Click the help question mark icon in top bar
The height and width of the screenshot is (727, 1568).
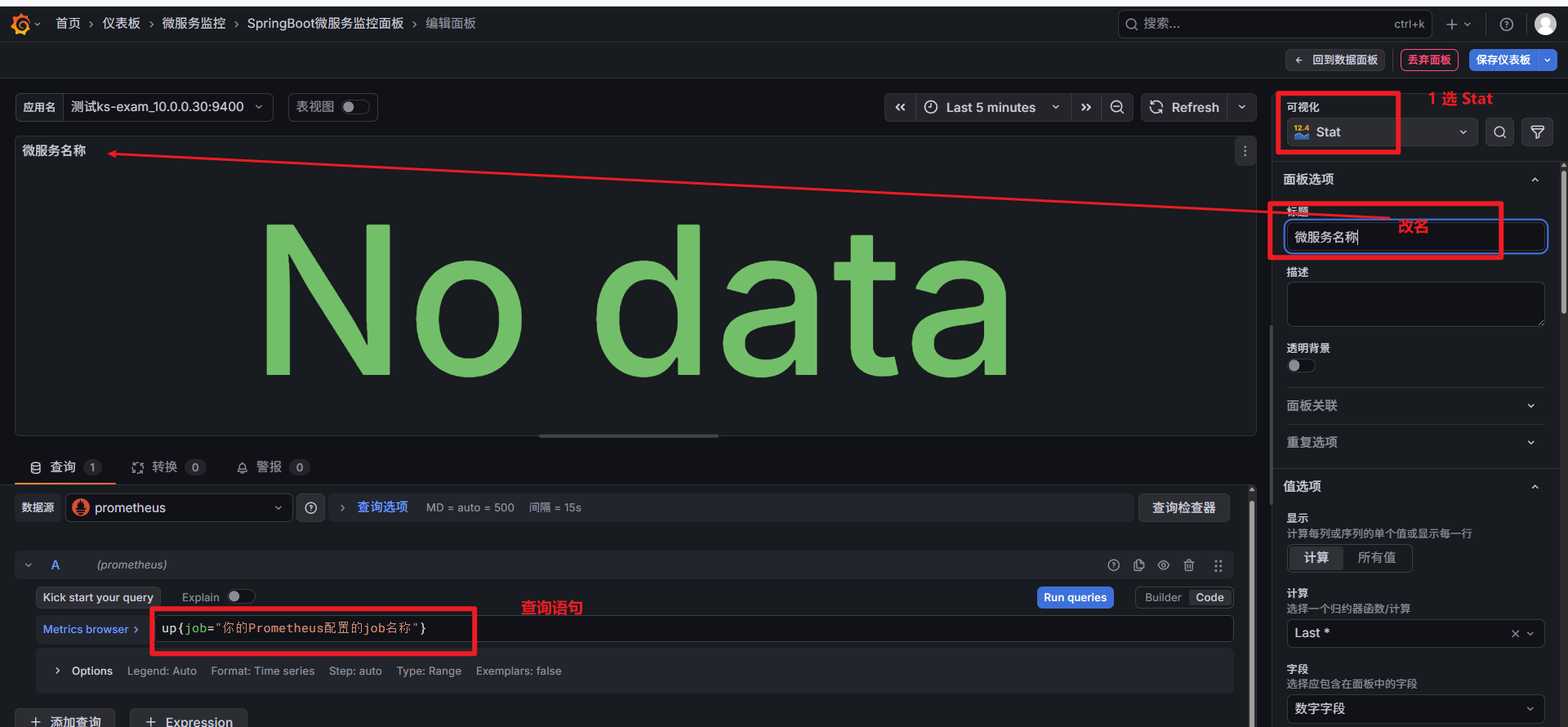pyautogui.click(x=1507, y=25)
